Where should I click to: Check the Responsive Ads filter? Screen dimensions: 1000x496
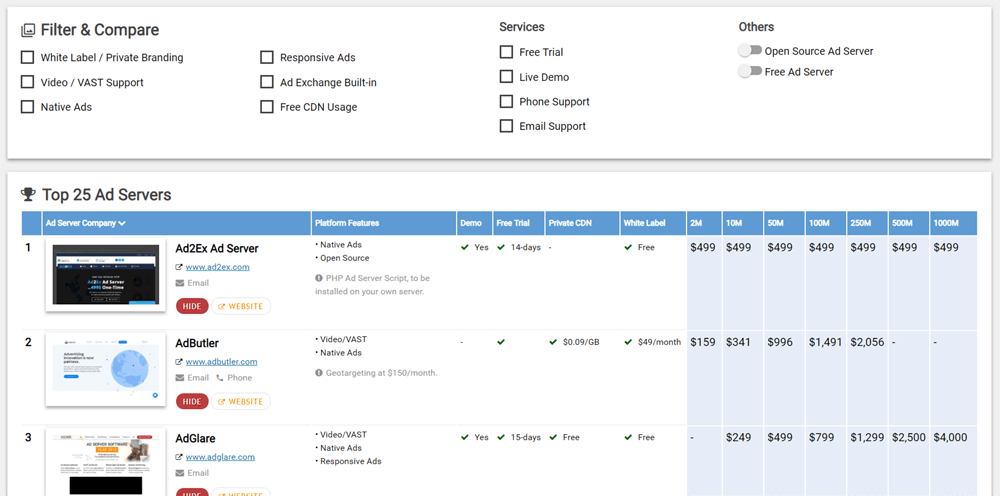[x=267, y=58]
